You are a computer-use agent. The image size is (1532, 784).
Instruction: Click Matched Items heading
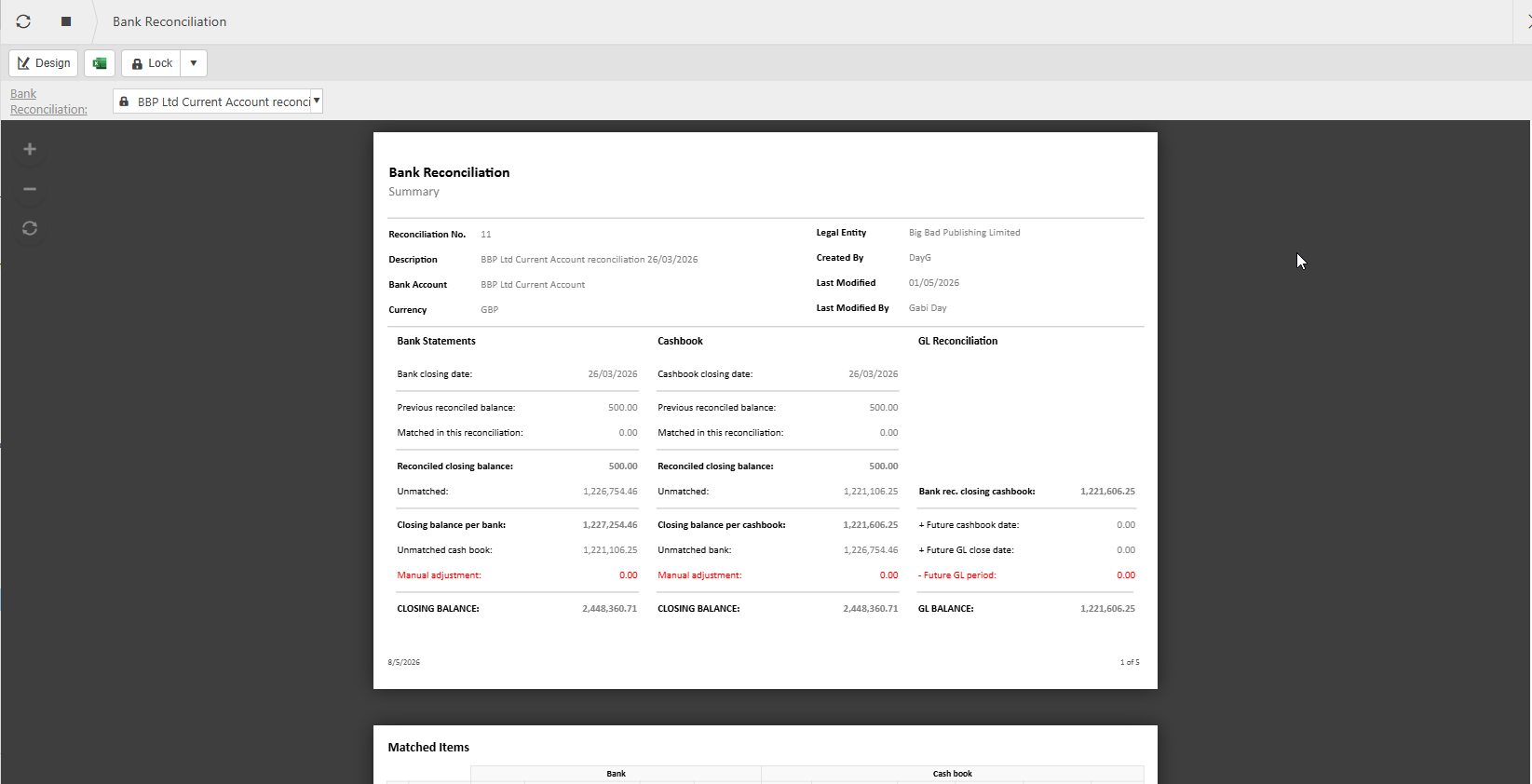click(428, 748)
